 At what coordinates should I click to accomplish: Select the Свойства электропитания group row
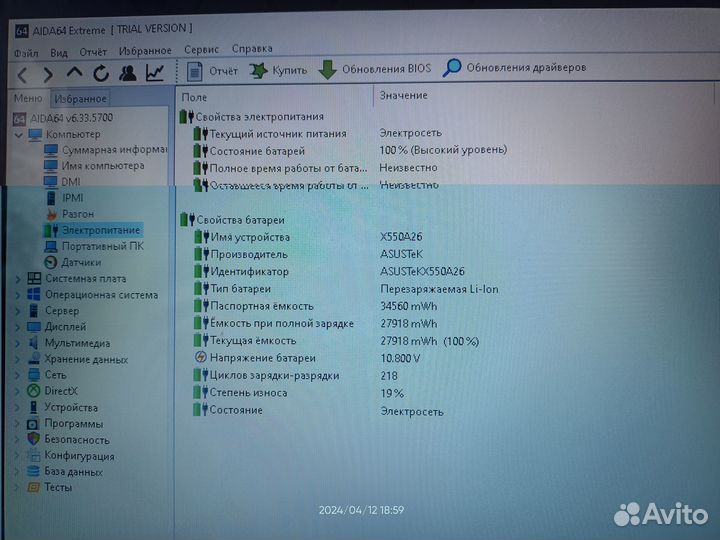point(252,117)
